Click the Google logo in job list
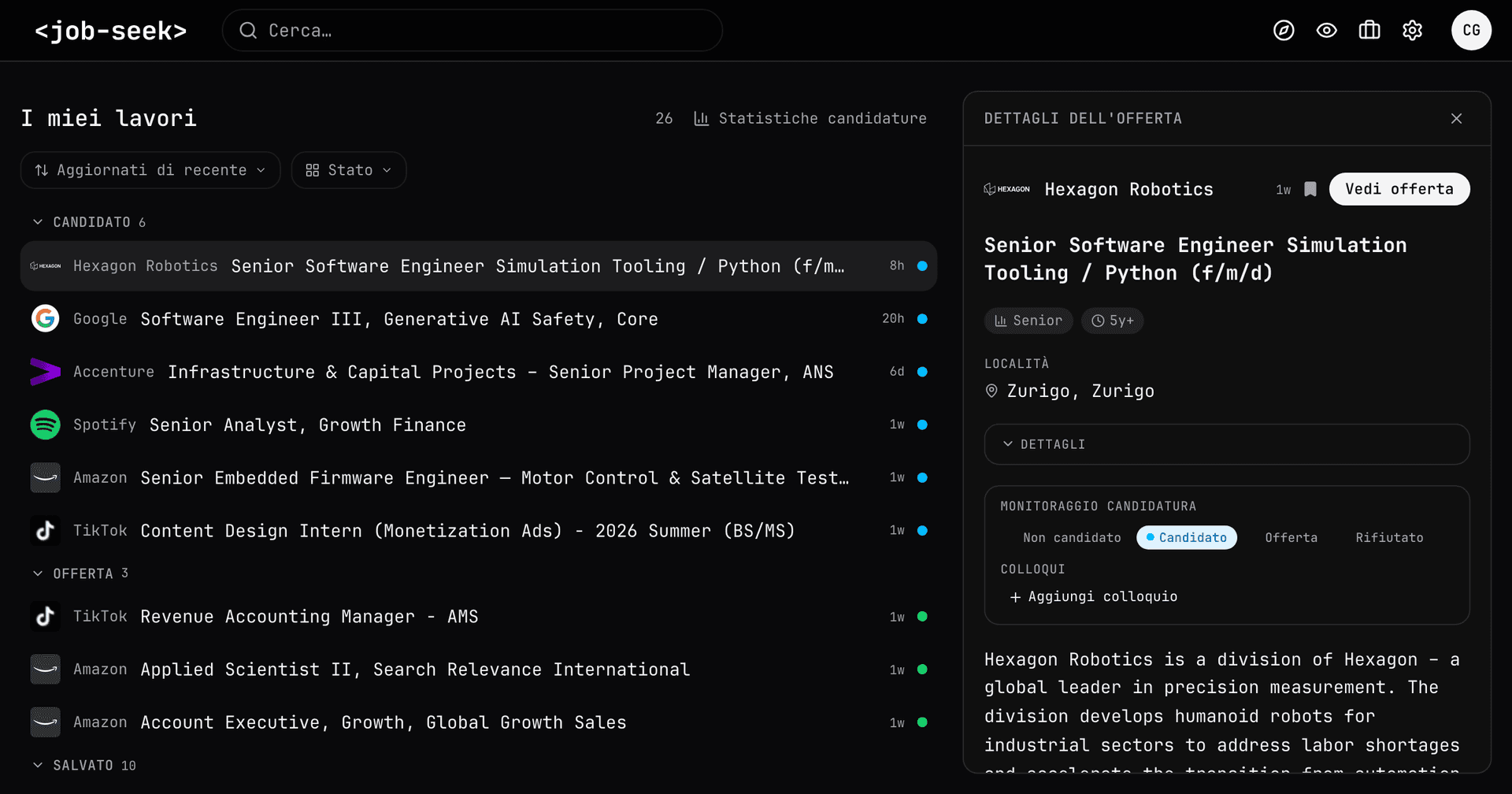1512x794 pixels. tap(46, 318)
